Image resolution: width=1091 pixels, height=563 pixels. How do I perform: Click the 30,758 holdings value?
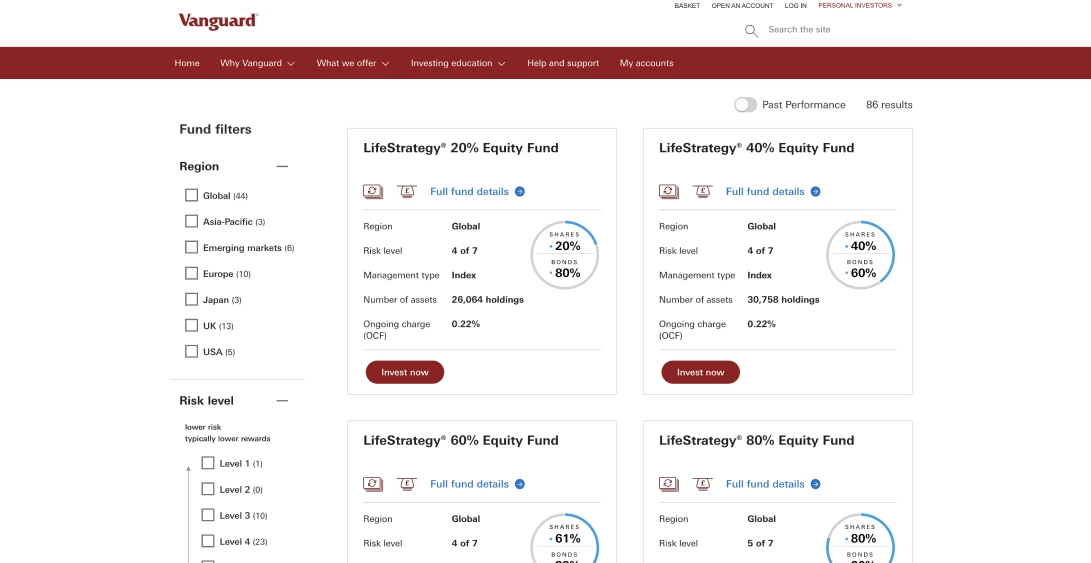click(783, 299)
